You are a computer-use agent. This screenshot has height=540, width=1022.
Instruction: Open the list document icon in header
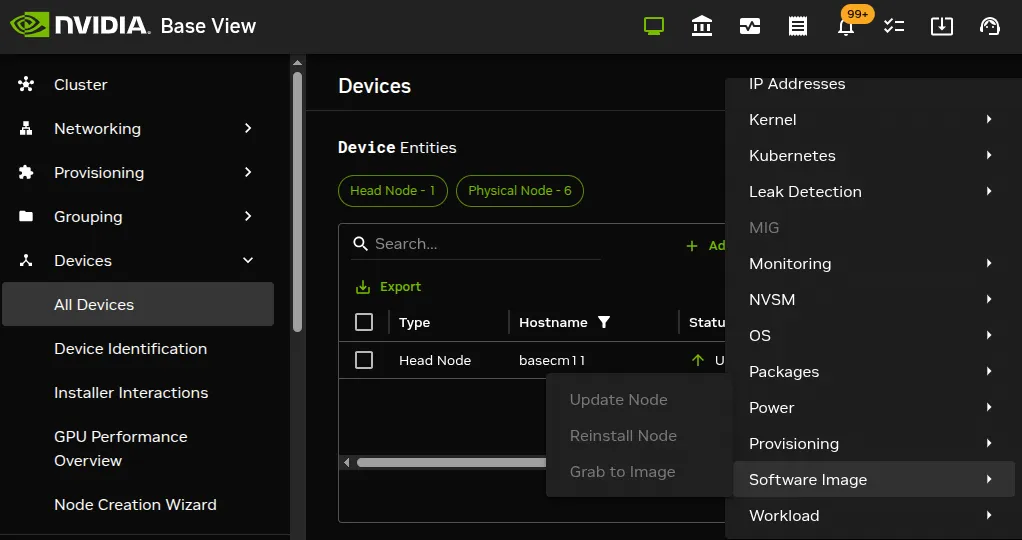point(798,26)
